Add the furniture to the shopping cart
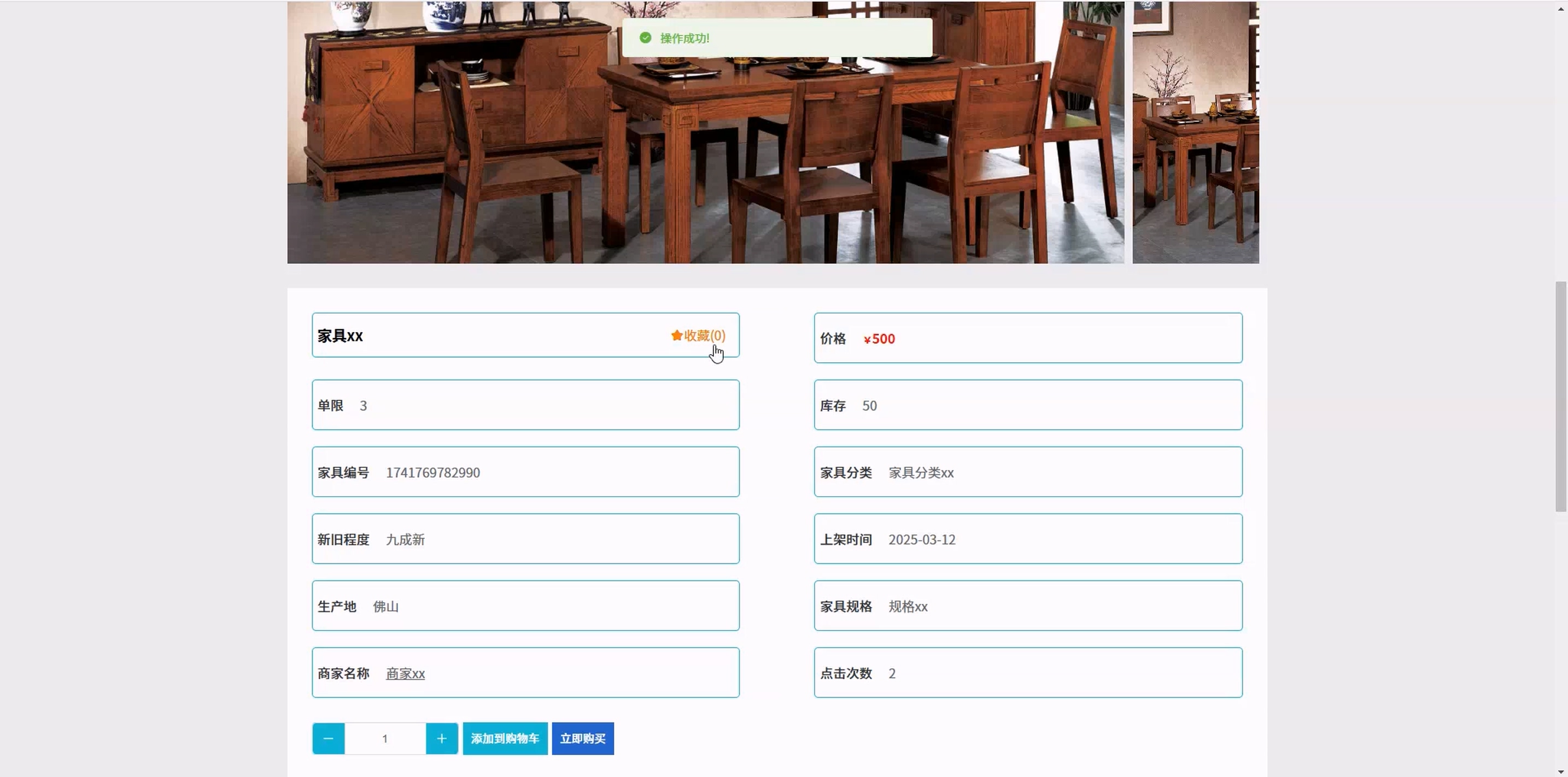 pos(505,738)
